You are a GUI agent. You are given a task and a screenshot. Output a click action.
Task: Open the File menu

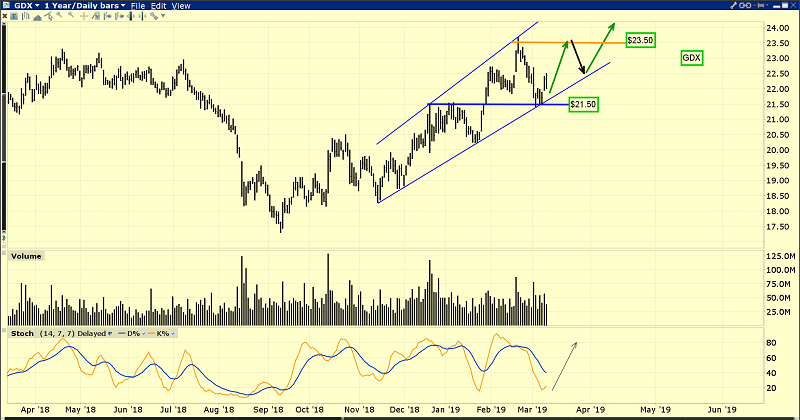pos(138,6)
